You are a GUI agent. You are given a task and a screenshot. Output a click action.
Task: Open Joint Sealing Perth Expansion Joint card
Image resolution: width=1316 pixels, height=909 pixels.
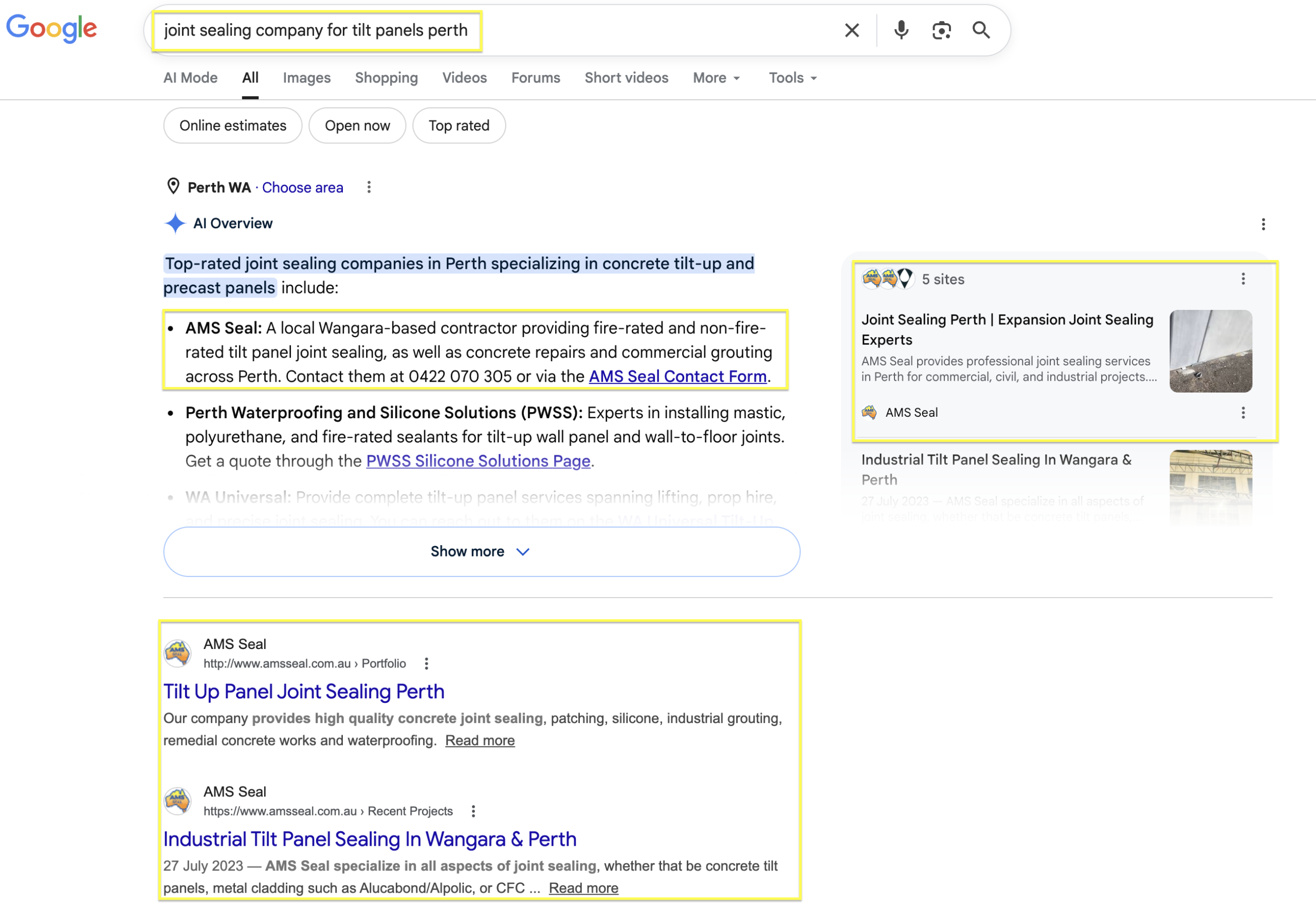[x=1007, y=329]
